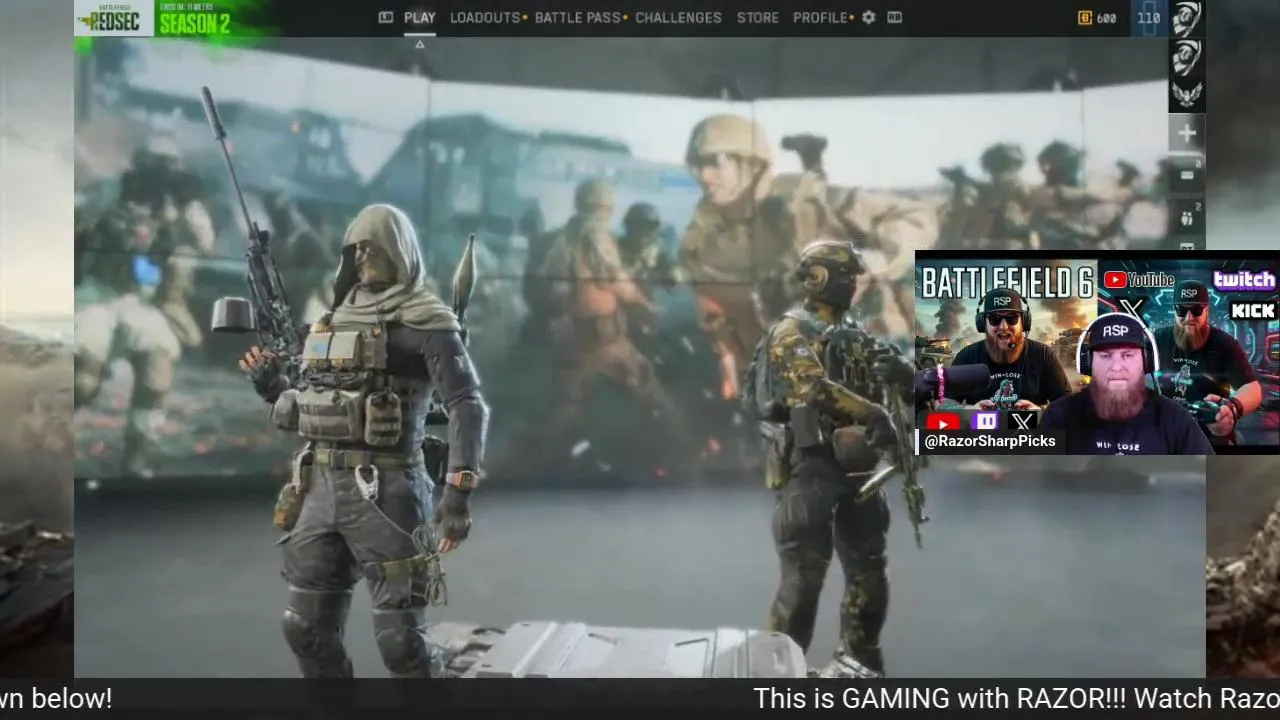Click the BATTLEFIELD 6 title in overlay
Screen dimensions: 1280x720
click(x=1006, y=282)
